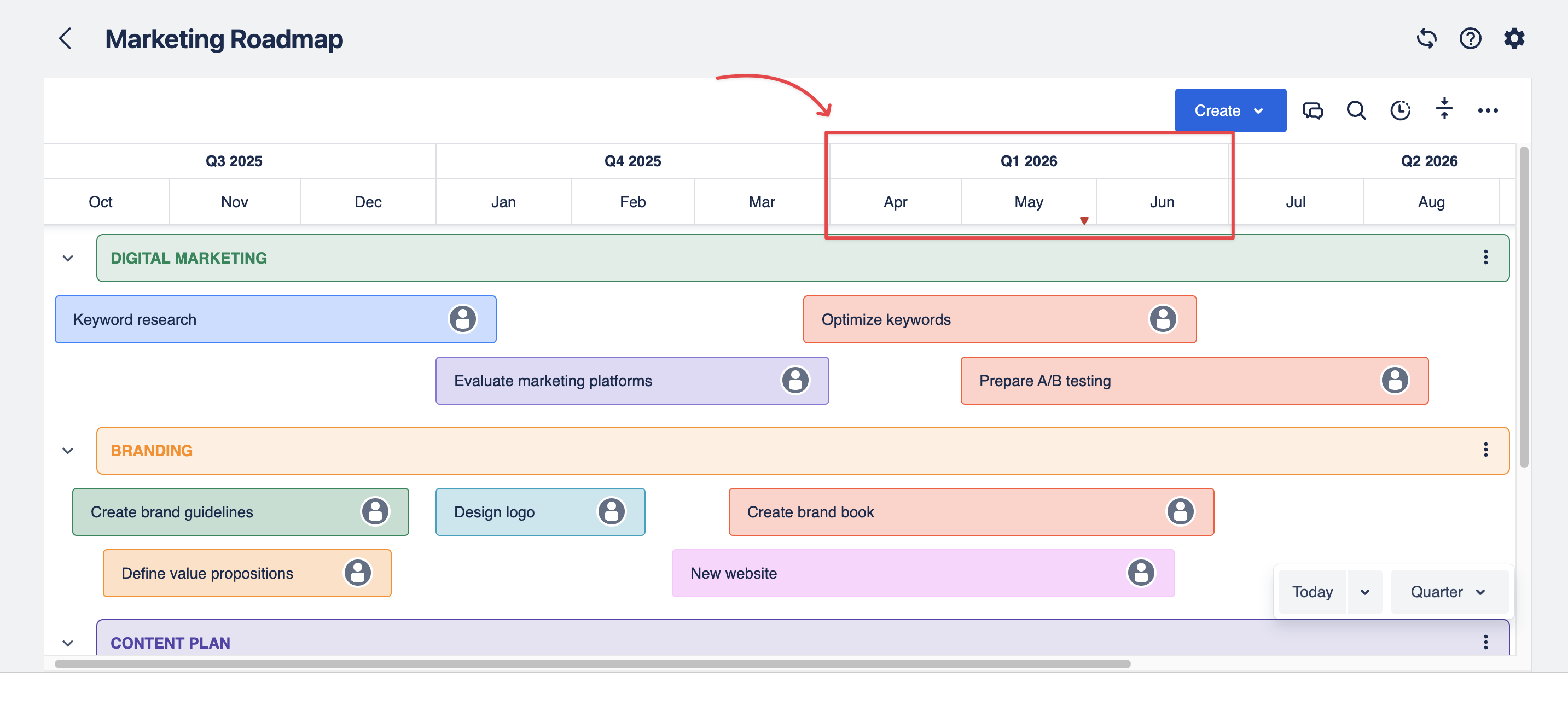Click the Today button
This screenshot has height=723, width=1568.
[x=1313, y=592]
